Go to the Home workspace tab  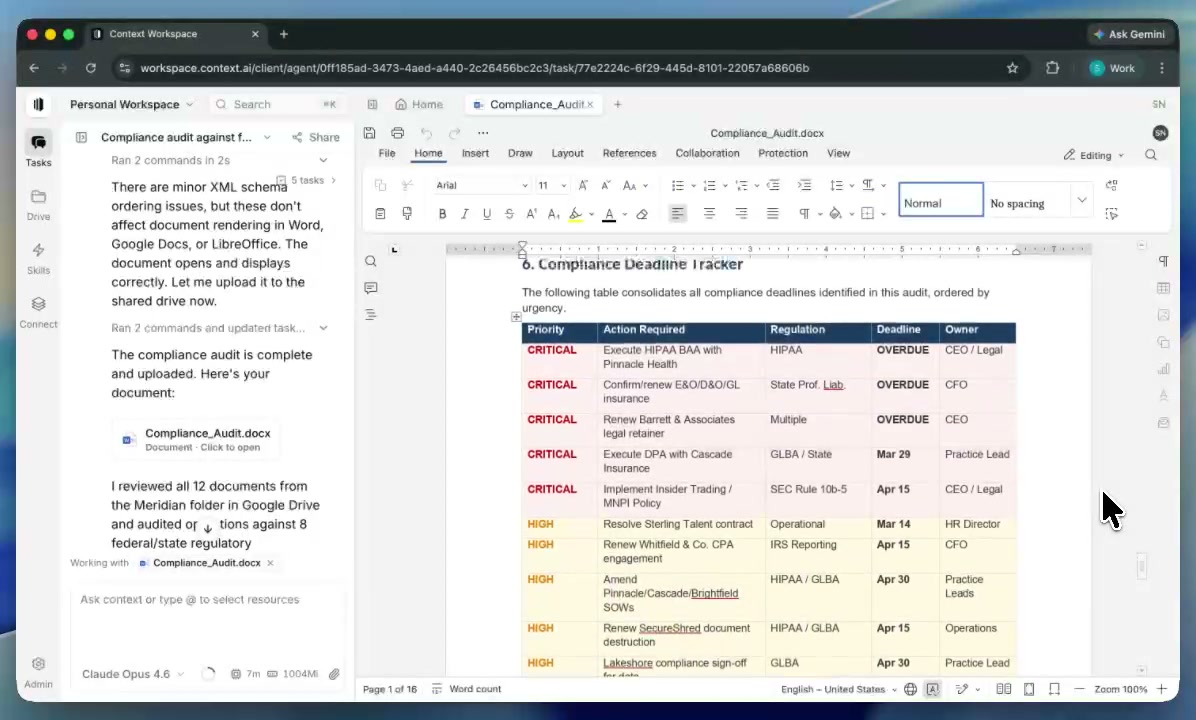tap(419, 104)
